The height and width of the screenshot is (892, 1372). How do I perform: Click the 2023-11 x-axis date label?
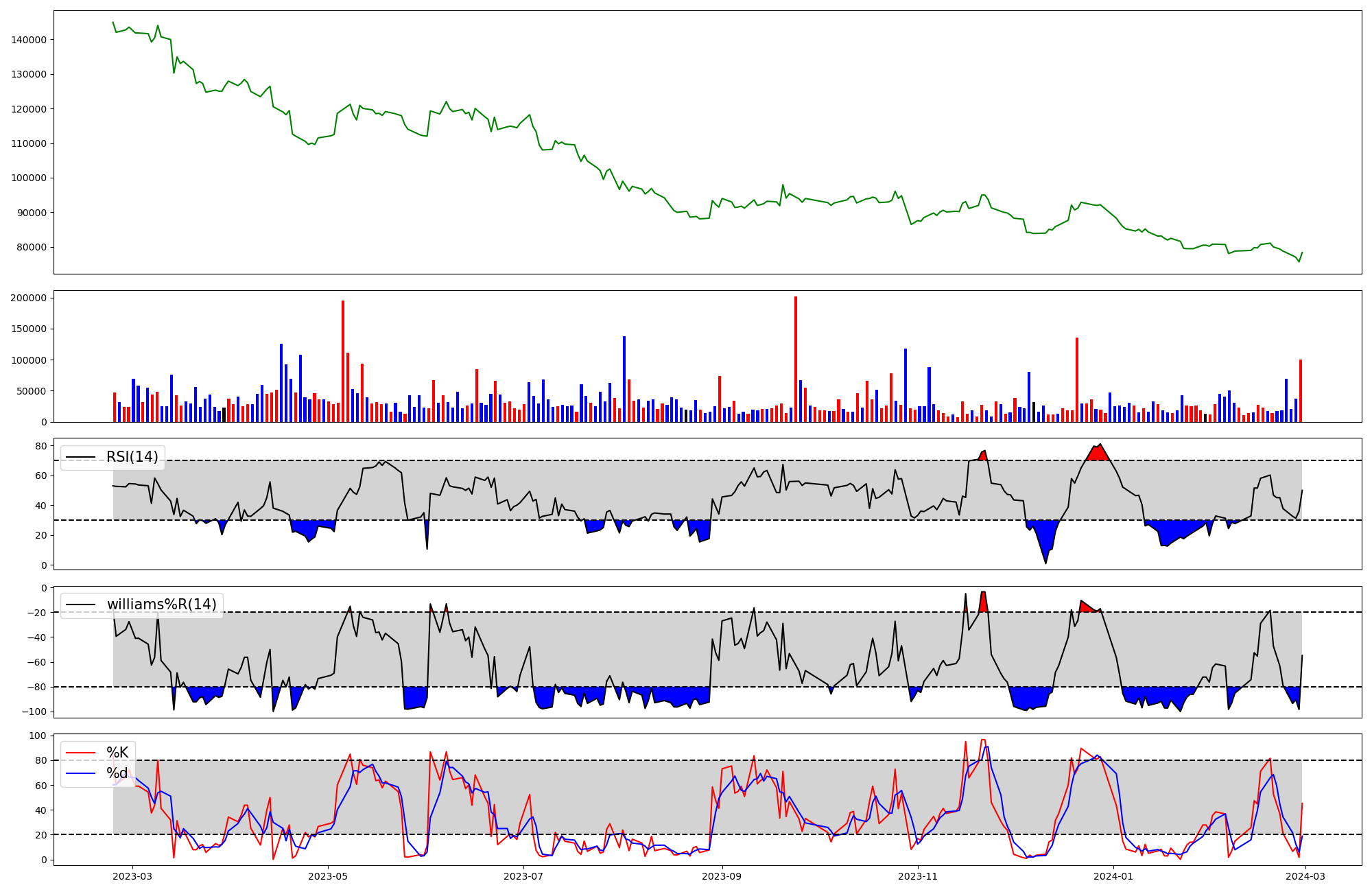click(918, 876)
